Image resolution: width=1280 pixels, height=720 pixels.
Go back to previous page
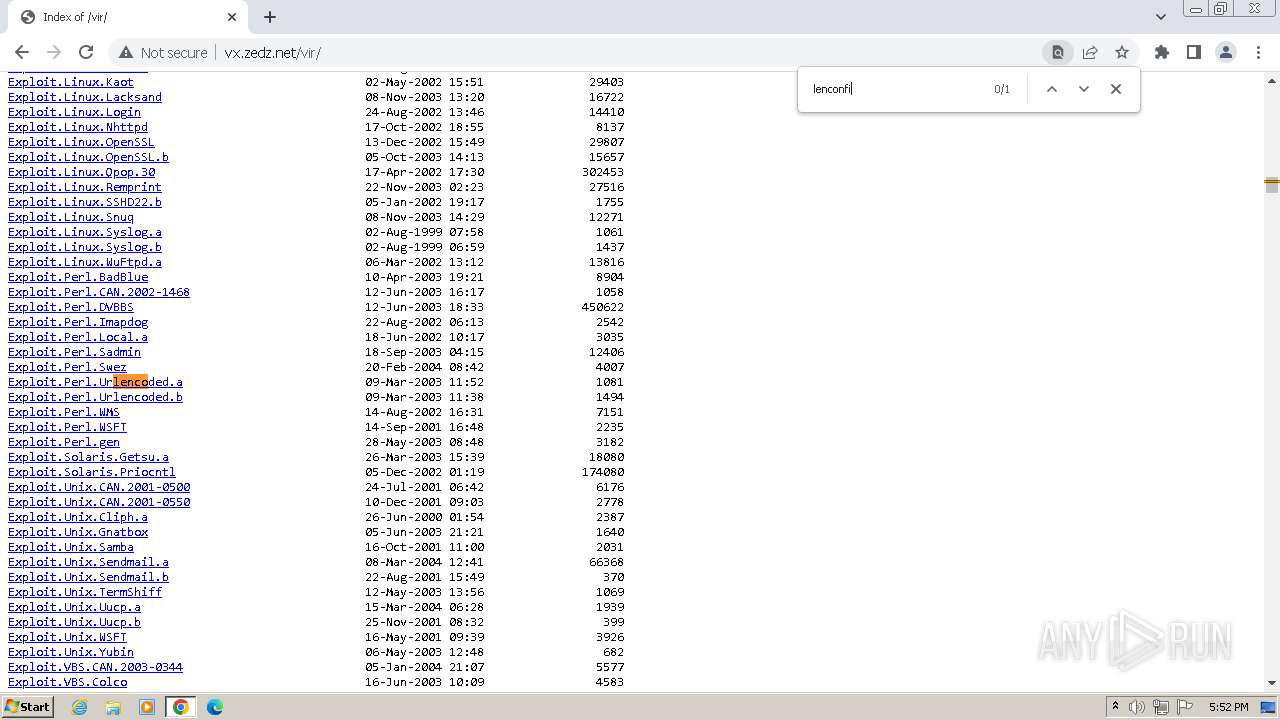(x=22, y=52)
